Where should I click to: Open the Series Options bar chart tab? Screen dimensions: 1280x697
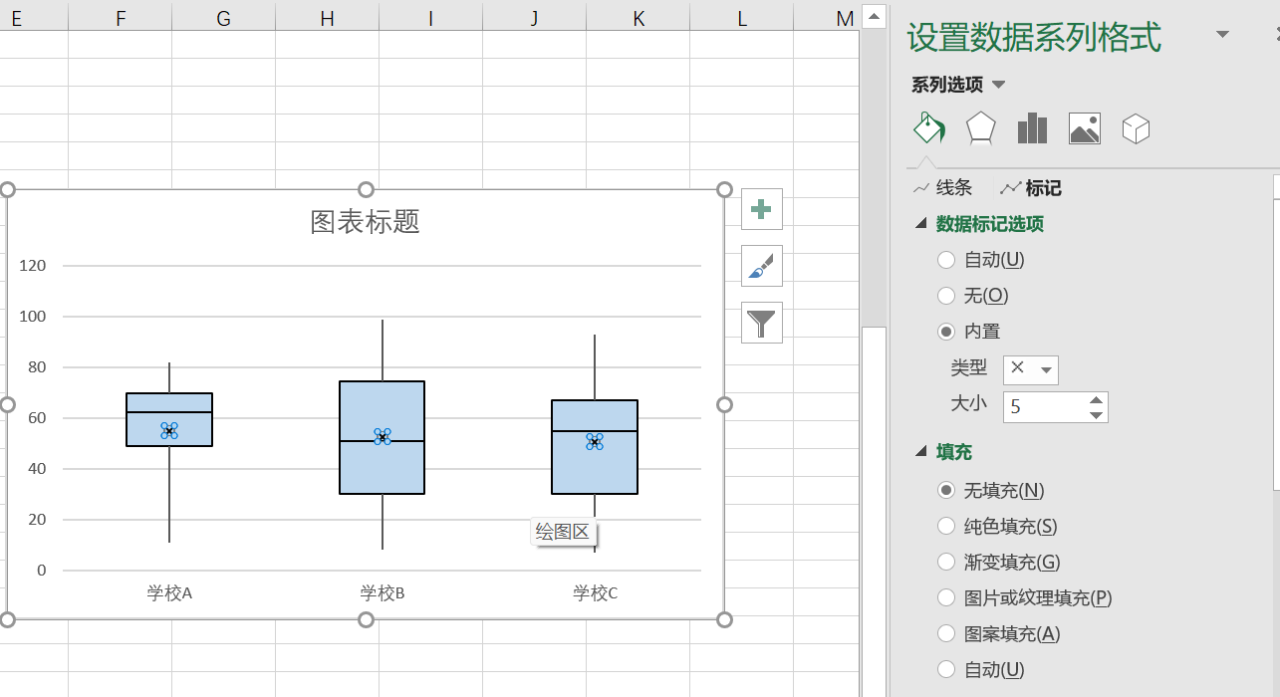(1032, 129)
